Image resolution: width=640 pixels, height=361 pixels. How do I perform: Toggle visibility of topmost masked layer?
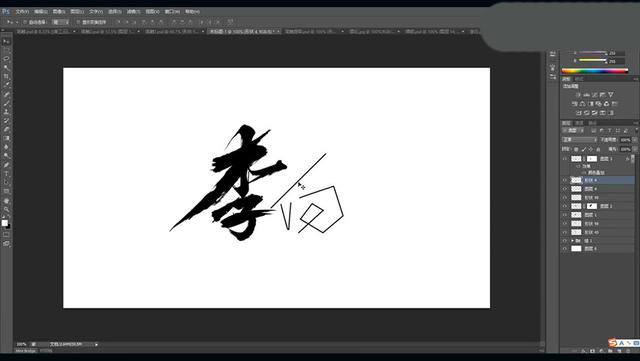[565, 159]
